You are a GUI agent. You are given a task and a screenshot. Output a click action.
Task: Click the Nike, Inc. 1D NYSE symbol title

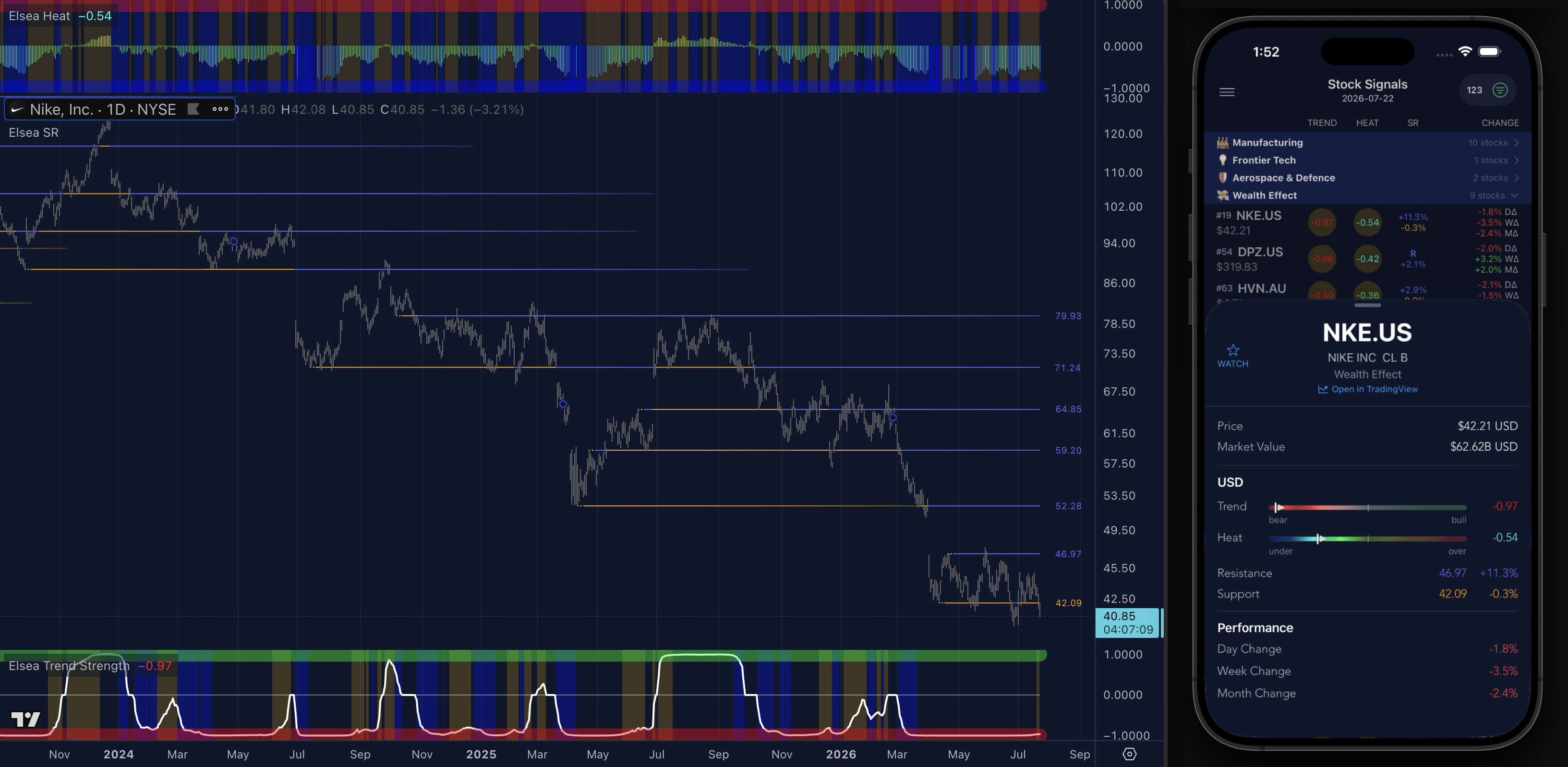(x=103, y=109)
